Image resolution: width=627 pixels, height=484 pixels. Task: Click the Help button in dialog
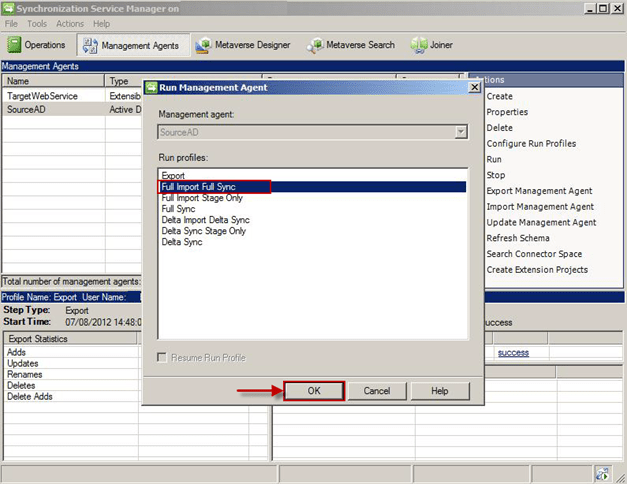coord(438,391)
